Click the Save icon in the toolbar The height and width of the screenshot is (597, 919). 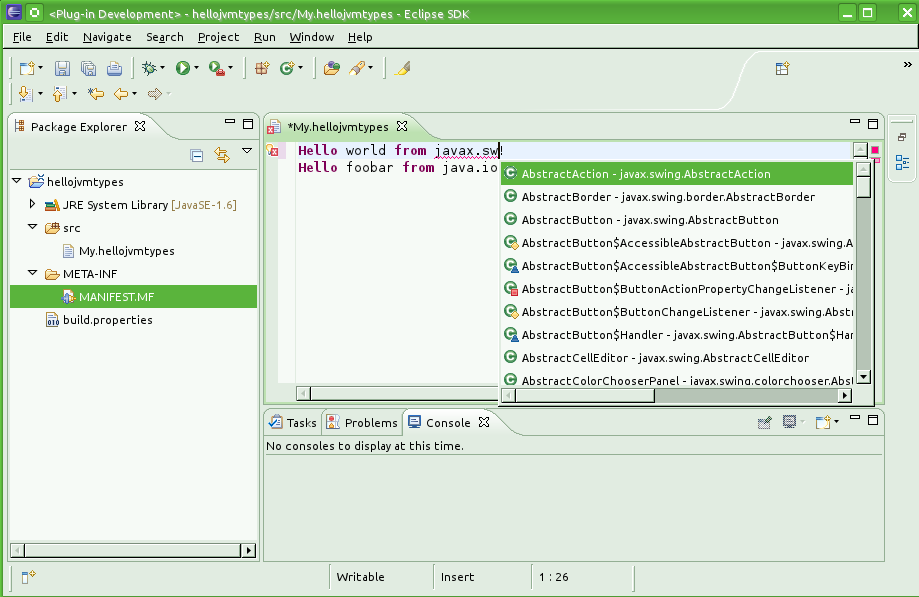click(62, 68)
